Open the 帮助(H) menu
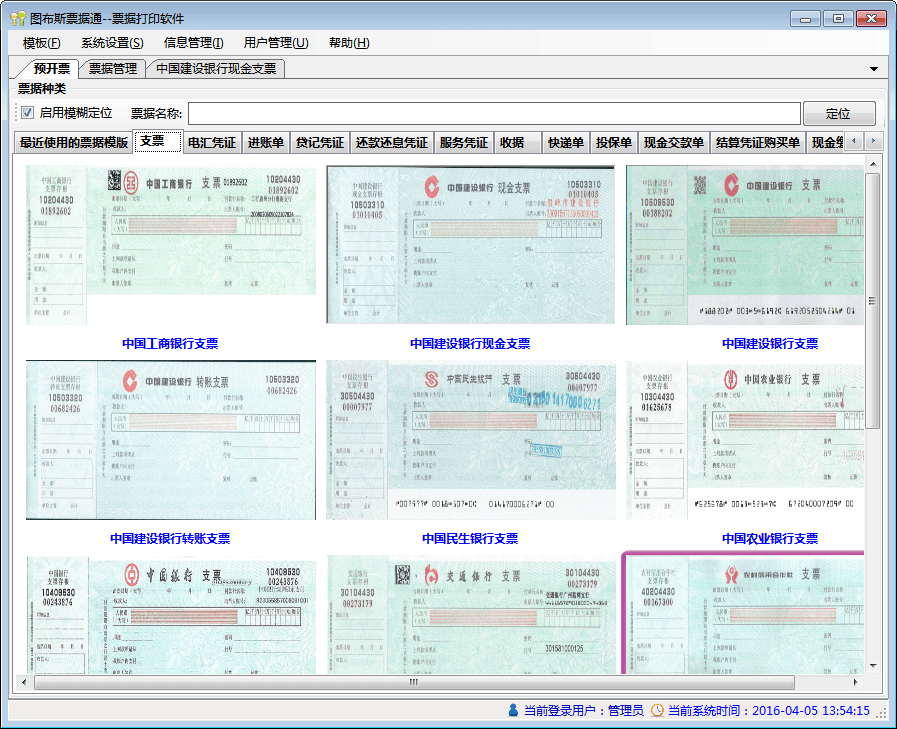The height and width of the screenshot is (729, 897). pos(349,43)
